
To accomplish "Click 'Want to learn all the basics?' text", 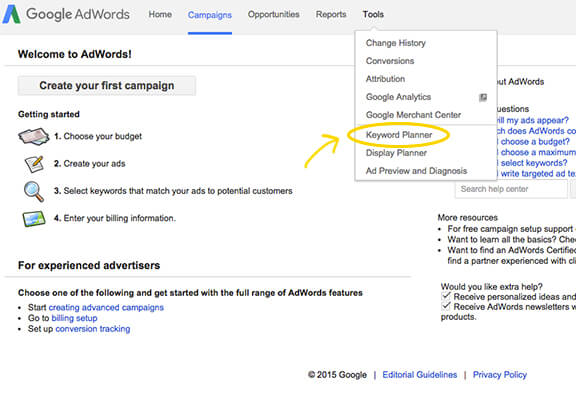I will [x=502, y=239].
